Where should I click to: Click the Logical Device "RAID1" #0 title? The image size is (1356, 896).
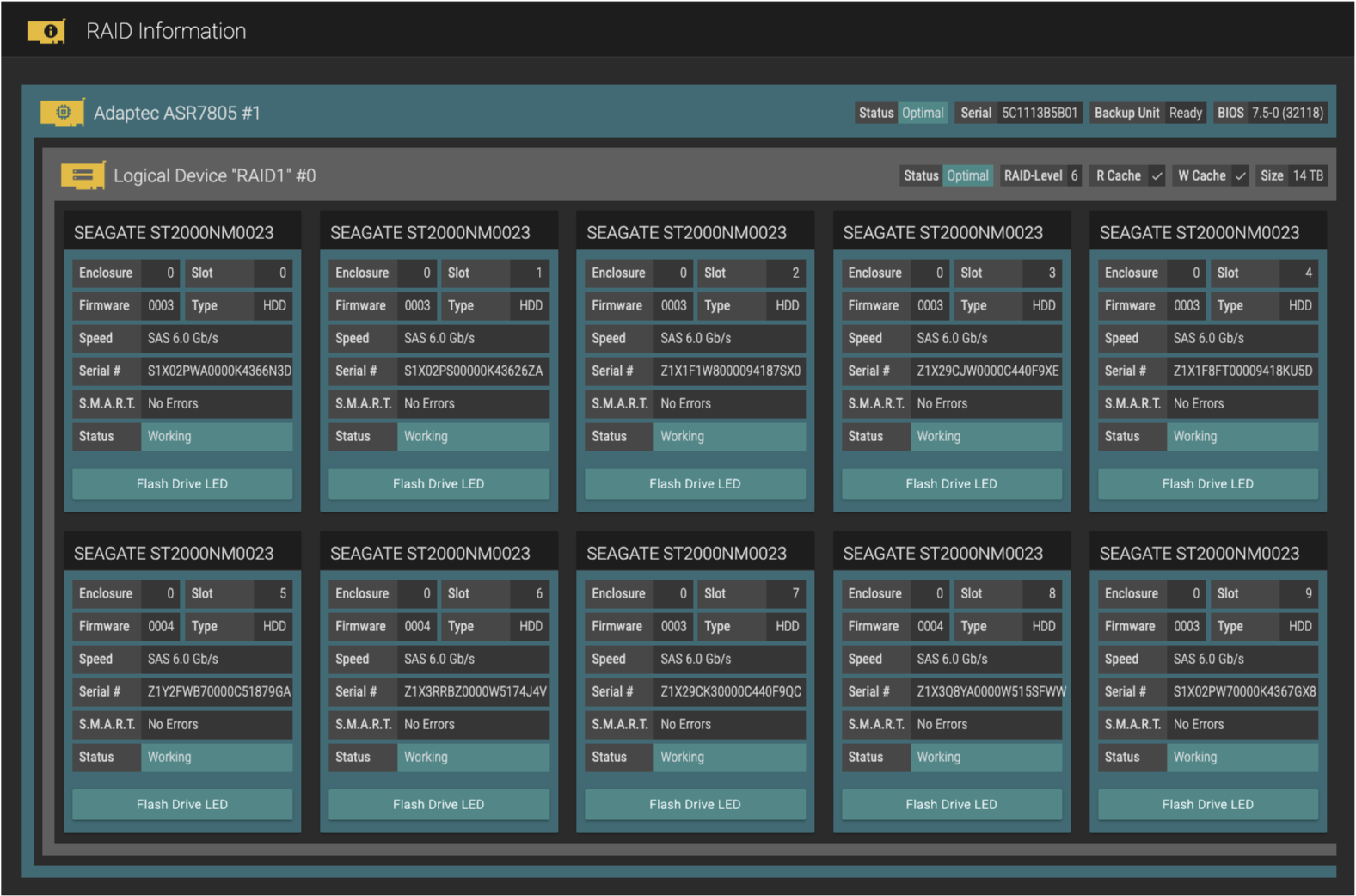(215, 175)
